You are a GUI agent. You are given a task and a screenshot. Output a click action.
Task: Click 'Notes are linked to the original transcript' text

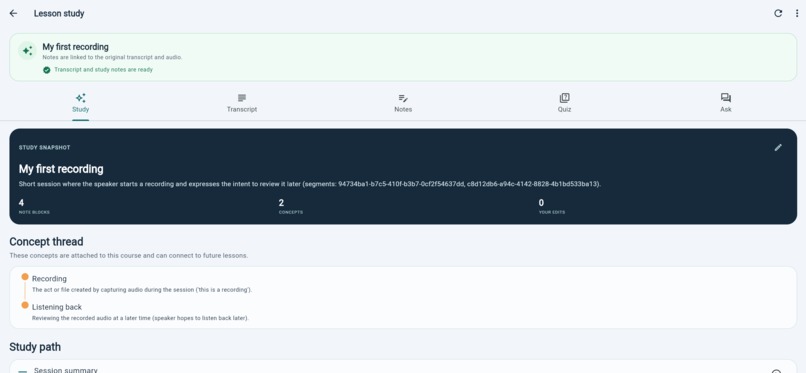[112, 58]
